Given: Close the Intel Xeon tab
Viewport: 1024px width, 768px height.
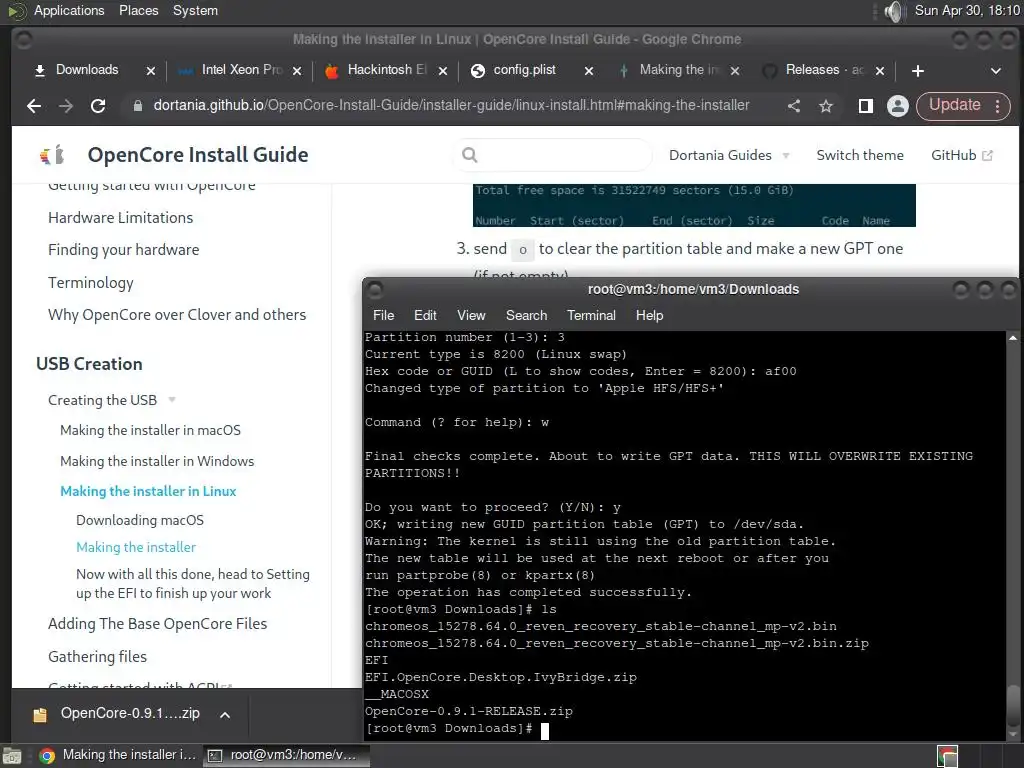Looking at the screenshot, I should [x=297, y=71].
